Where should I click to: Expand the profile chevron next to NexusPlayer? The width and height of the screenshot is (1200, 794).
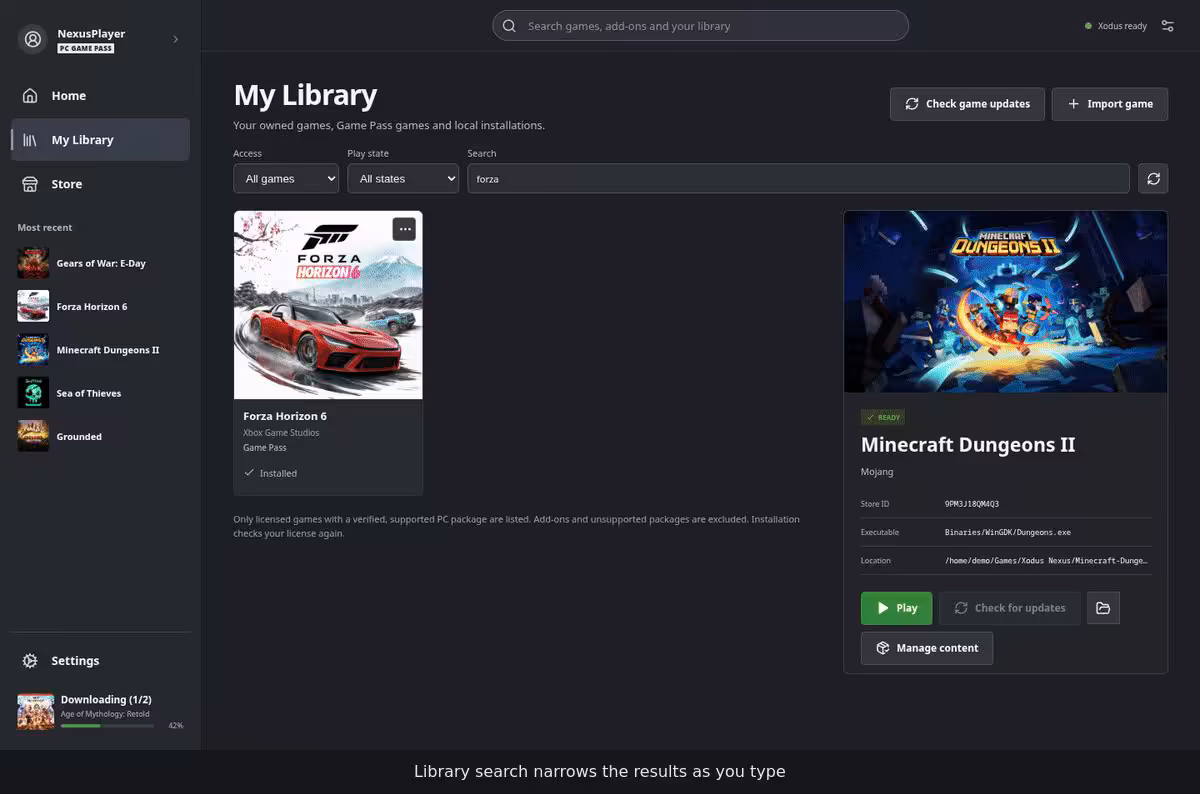pyautogui.click(x=175, y=39)
